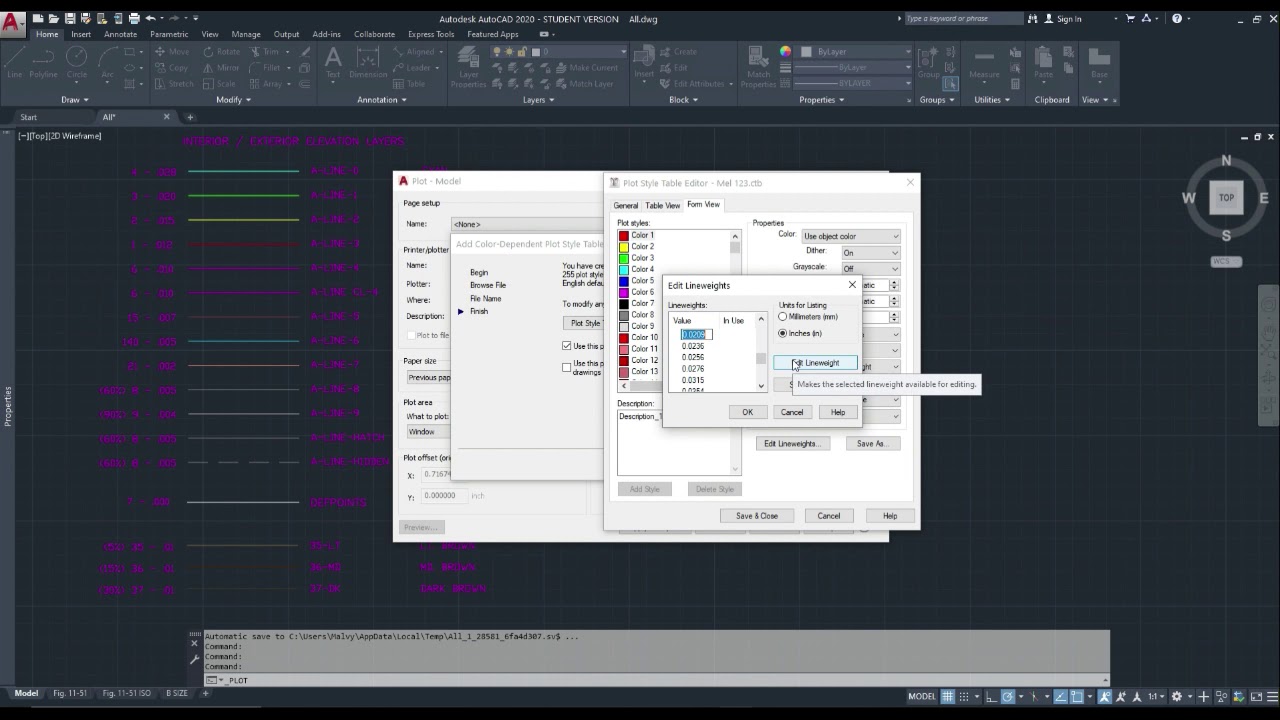Screen dimensions: 1280x720
Task: Click the Save icon in quick access toolbar
Action: point(71,18)
